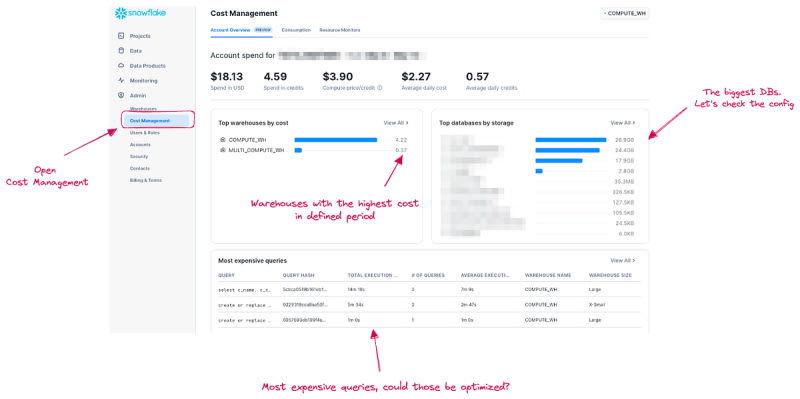Click the COMPUTE_WH warehouse icon
This screenshot has height=399, width=800.
(x=223, y=139)
